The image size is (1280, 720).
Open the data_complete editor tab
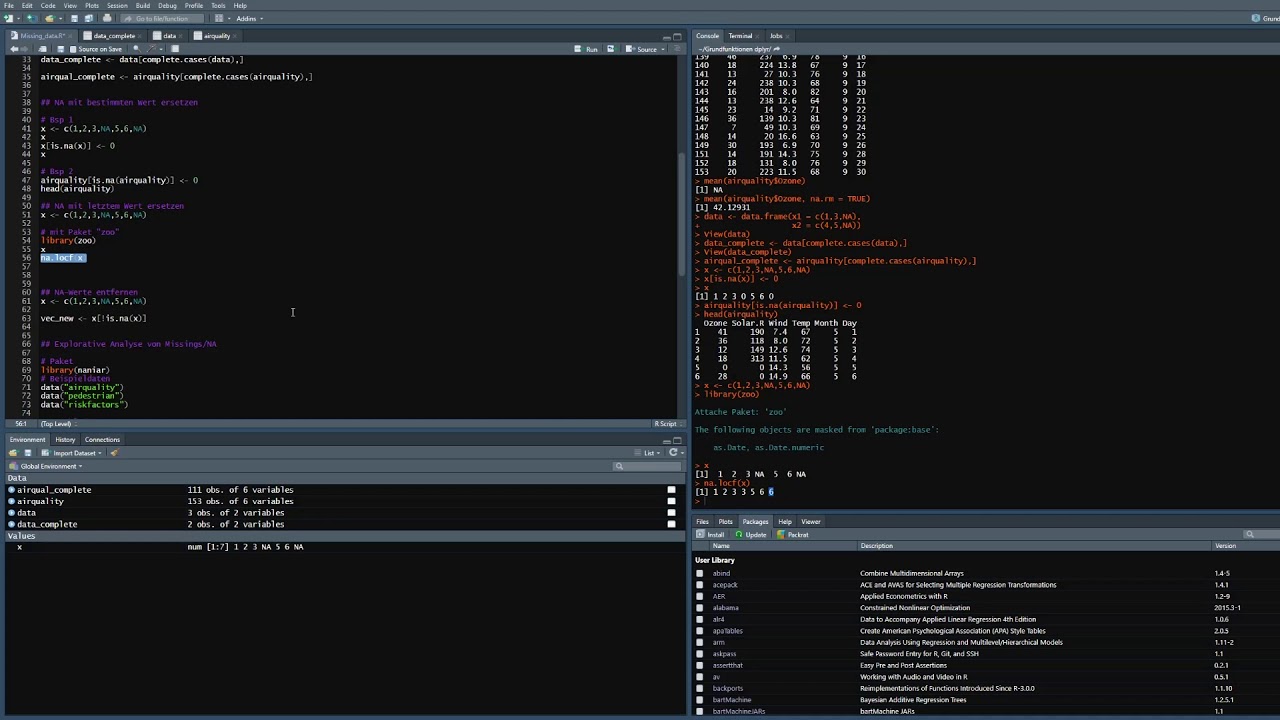[x=114, y=36]
